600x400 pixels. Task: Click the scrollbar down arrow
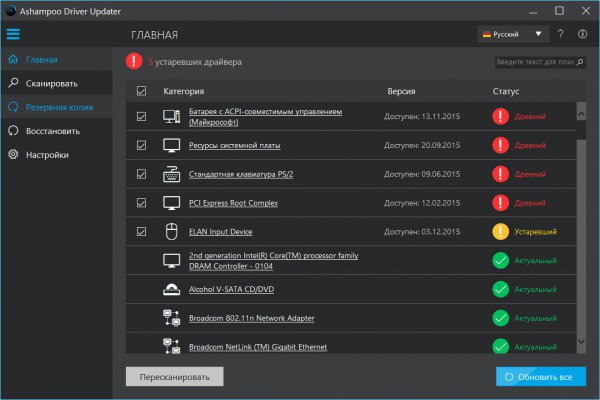click(581, 341)
